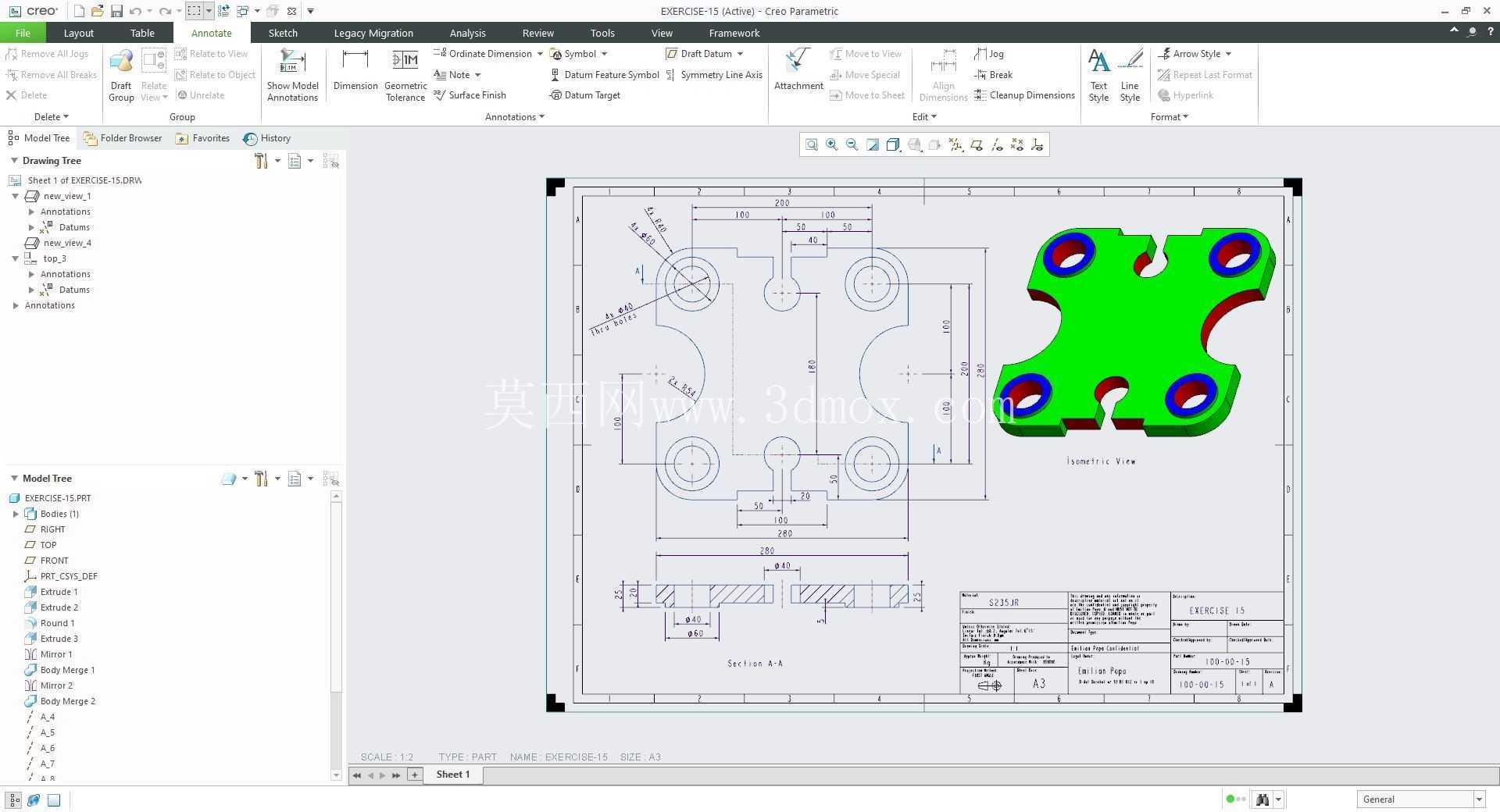
Task: Click the Sheet 1 tab
Action: (x=453, y=775)
